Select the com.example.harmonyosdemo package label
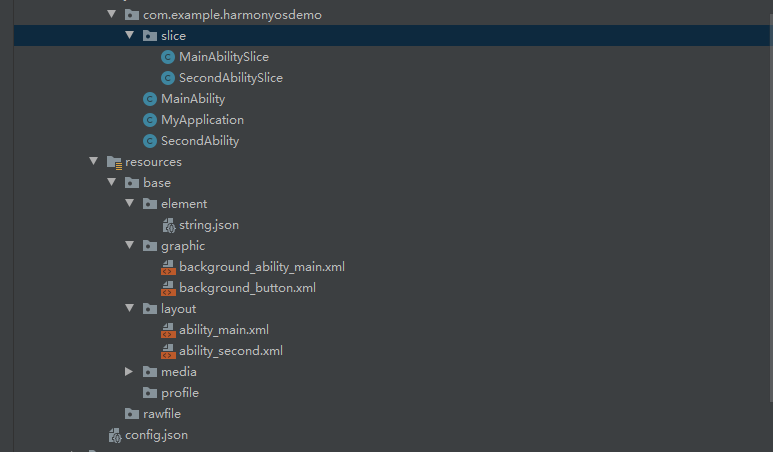The width and height of the screenshot is (773, 452). (x=232, y=15)
